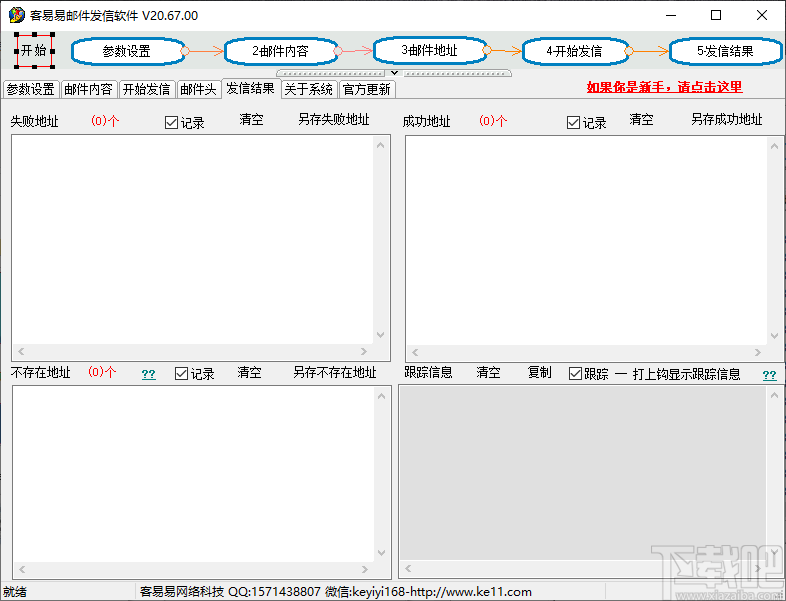
Task: Collapse the flow chart panel chevron
Action: [395, 73]
